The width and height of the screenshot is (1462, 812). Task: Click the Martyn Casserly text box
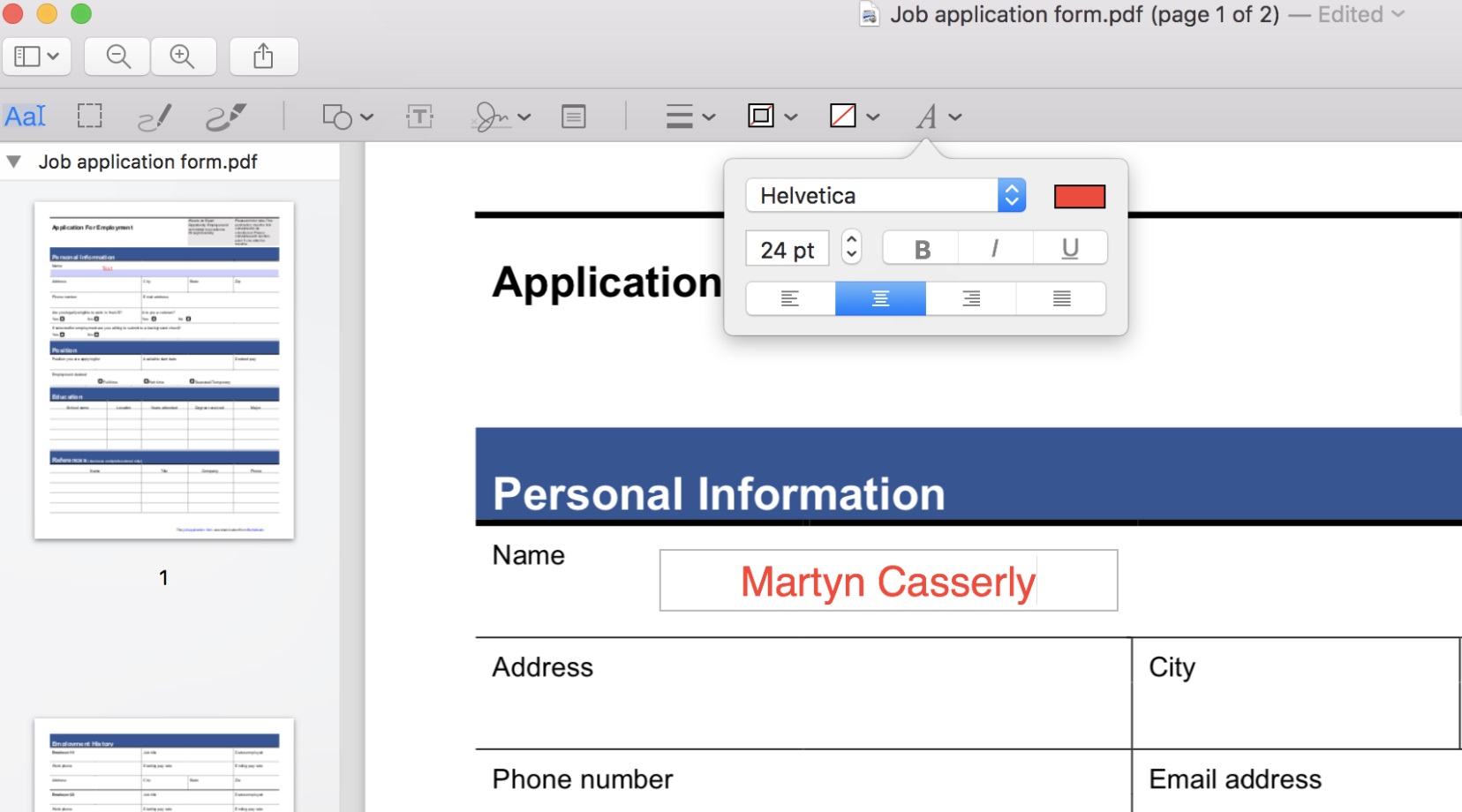click(x=888, y=581)
